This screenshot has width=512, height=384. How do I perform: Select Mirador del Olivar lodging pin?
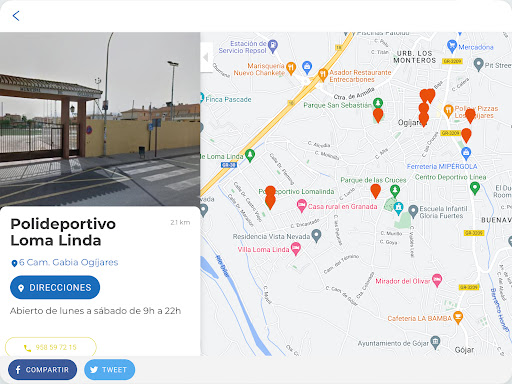click(437, 280)
